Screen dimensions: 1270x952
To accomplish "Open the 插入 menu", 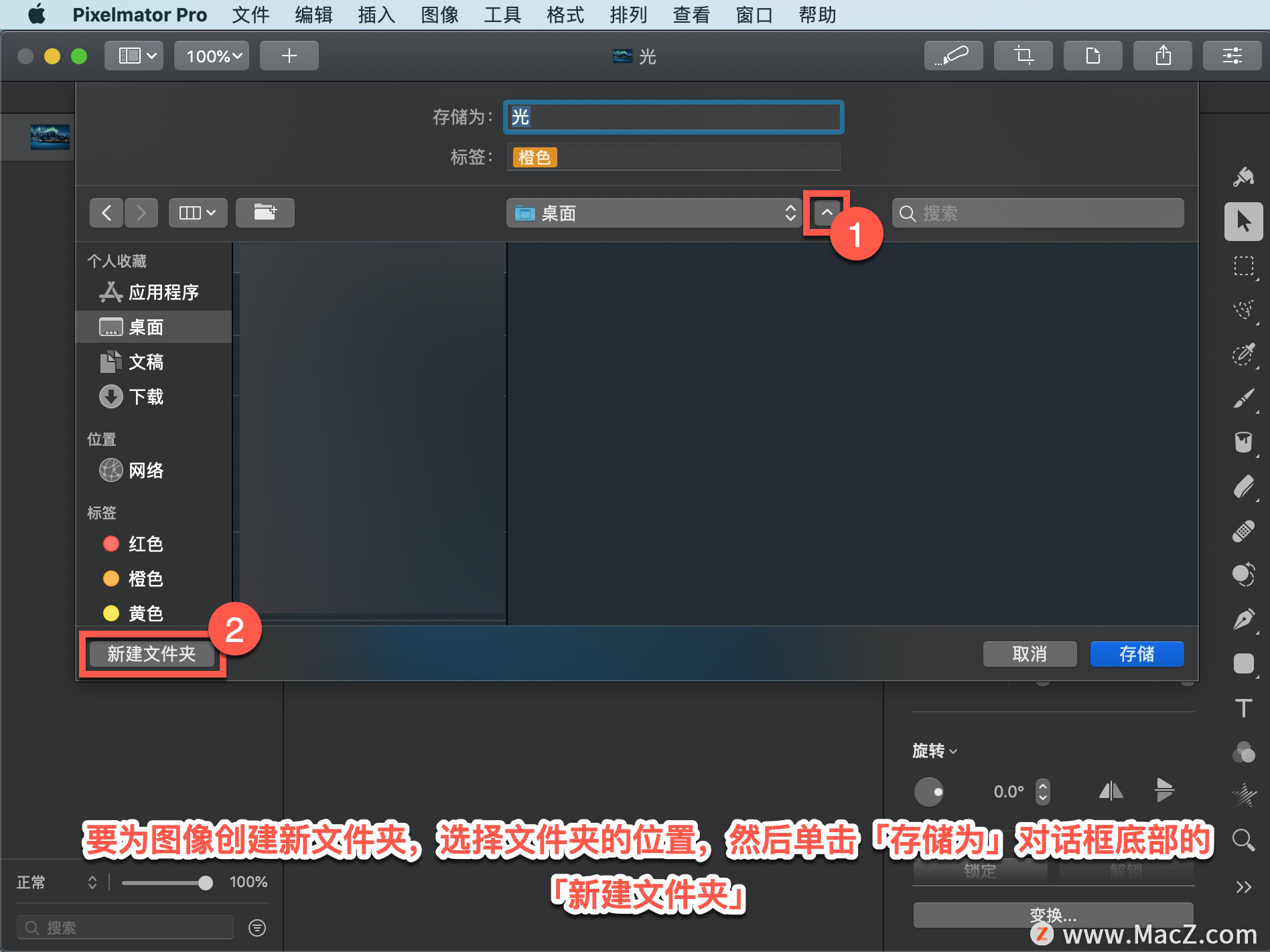I will (x=376, y=15).
